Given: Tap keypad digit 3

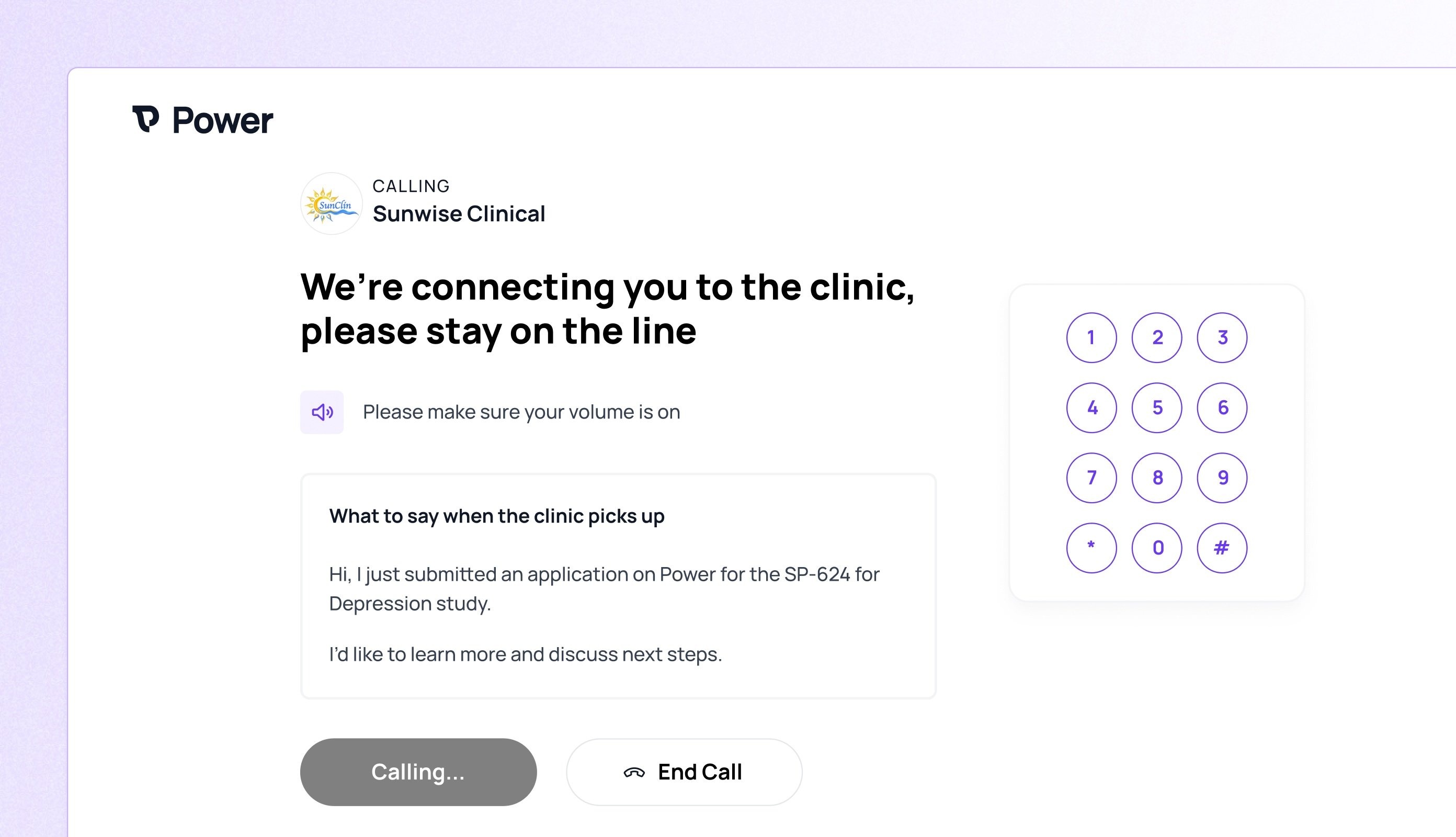Looking at the screenshot, I should (1222, 337).
